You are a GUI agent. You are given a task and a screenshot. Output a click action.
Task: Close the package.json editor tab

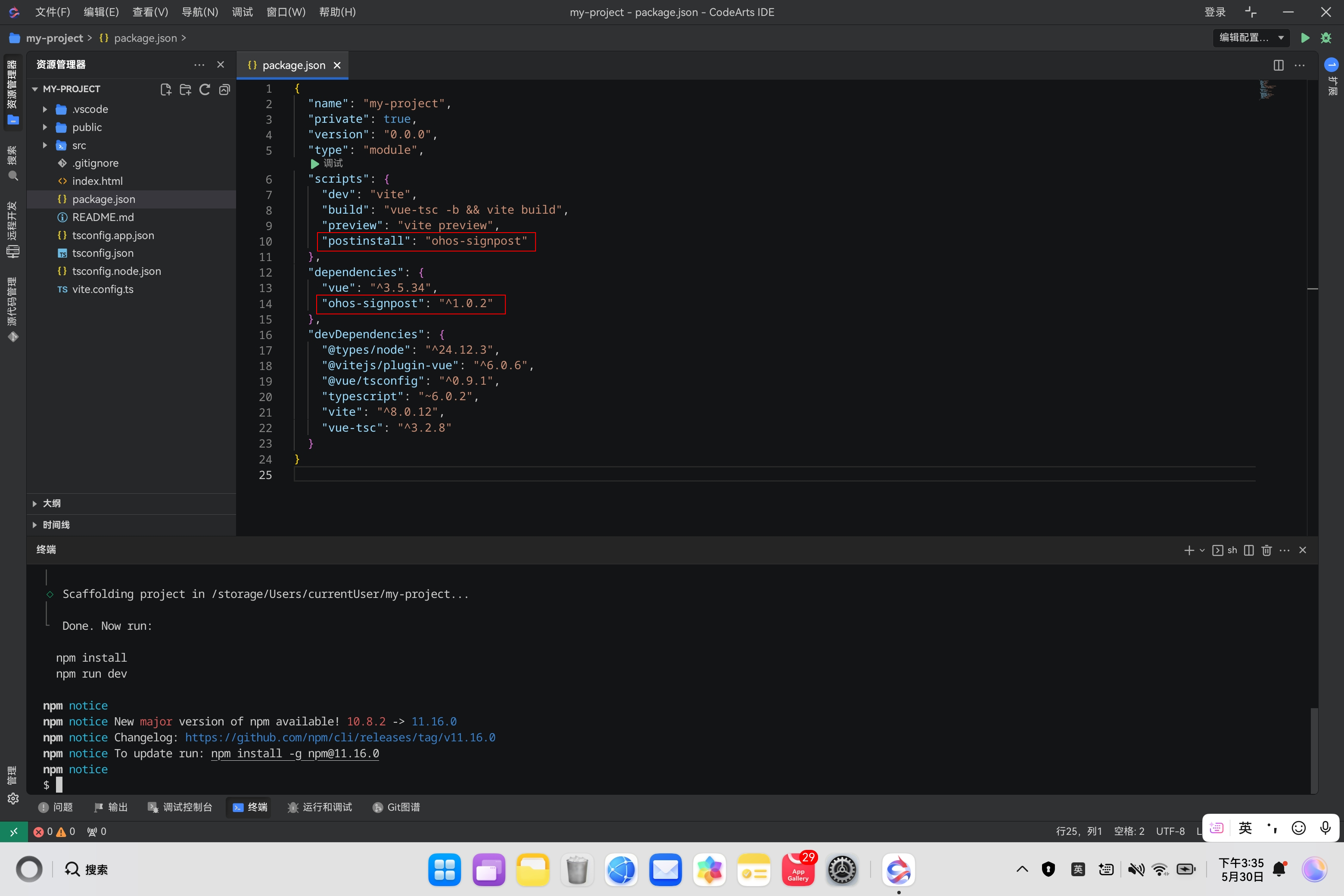point(337,66)
